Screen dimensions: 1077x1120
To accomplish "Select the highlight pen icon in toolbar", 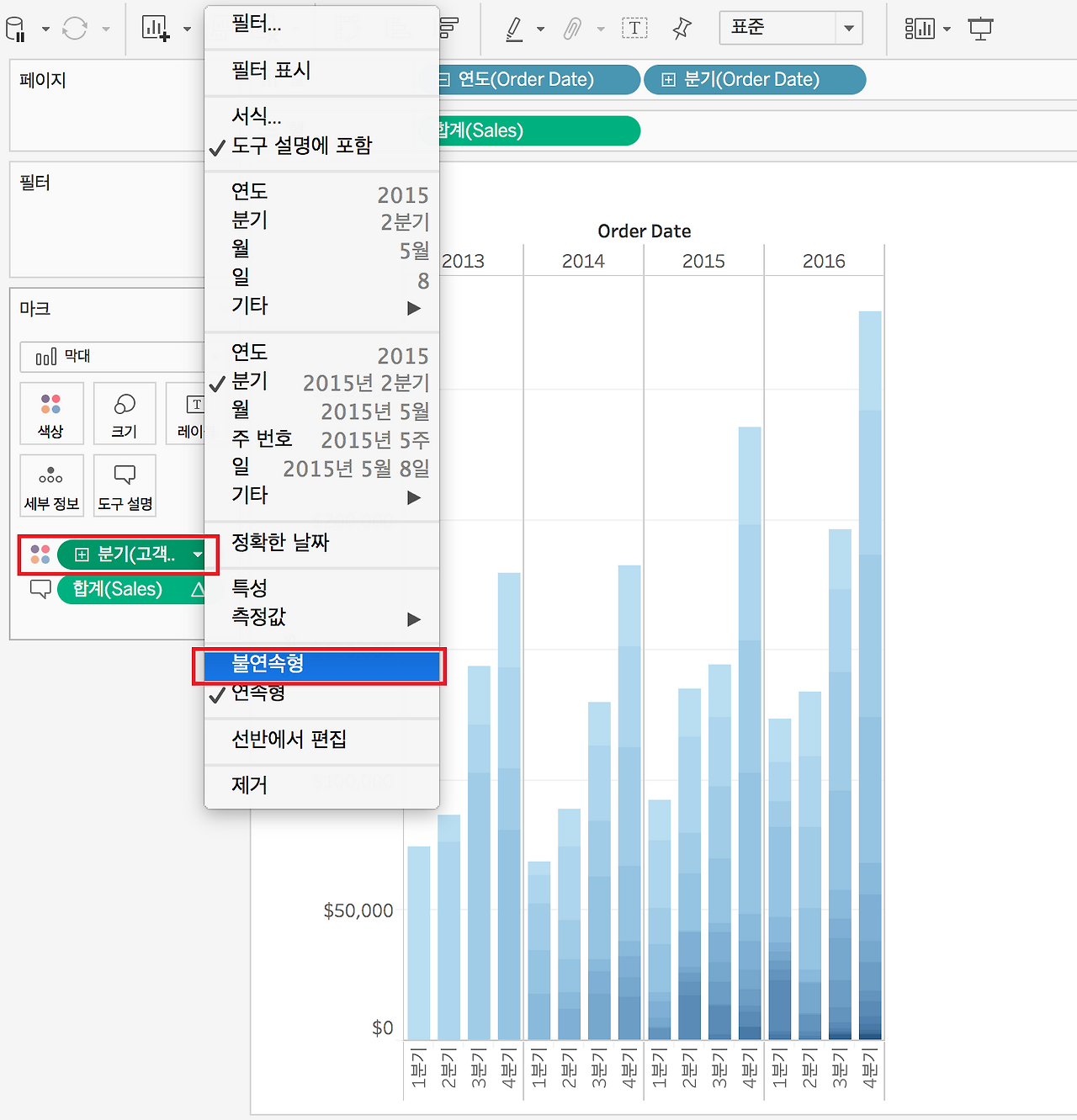I will pyautogui.click(x=514, y=29).
